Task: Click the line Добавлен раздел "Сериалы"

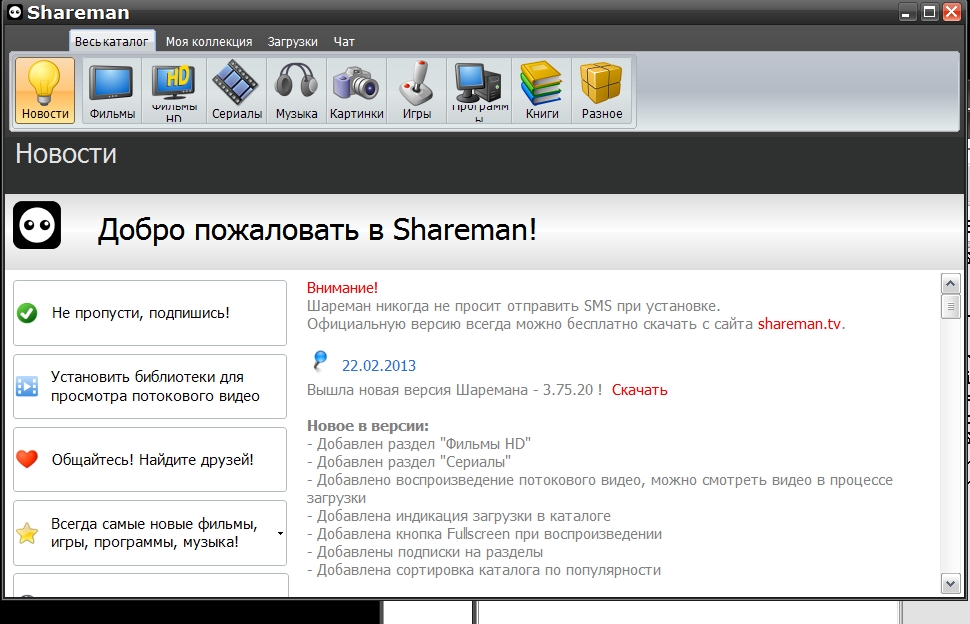Action: point(409,462)
